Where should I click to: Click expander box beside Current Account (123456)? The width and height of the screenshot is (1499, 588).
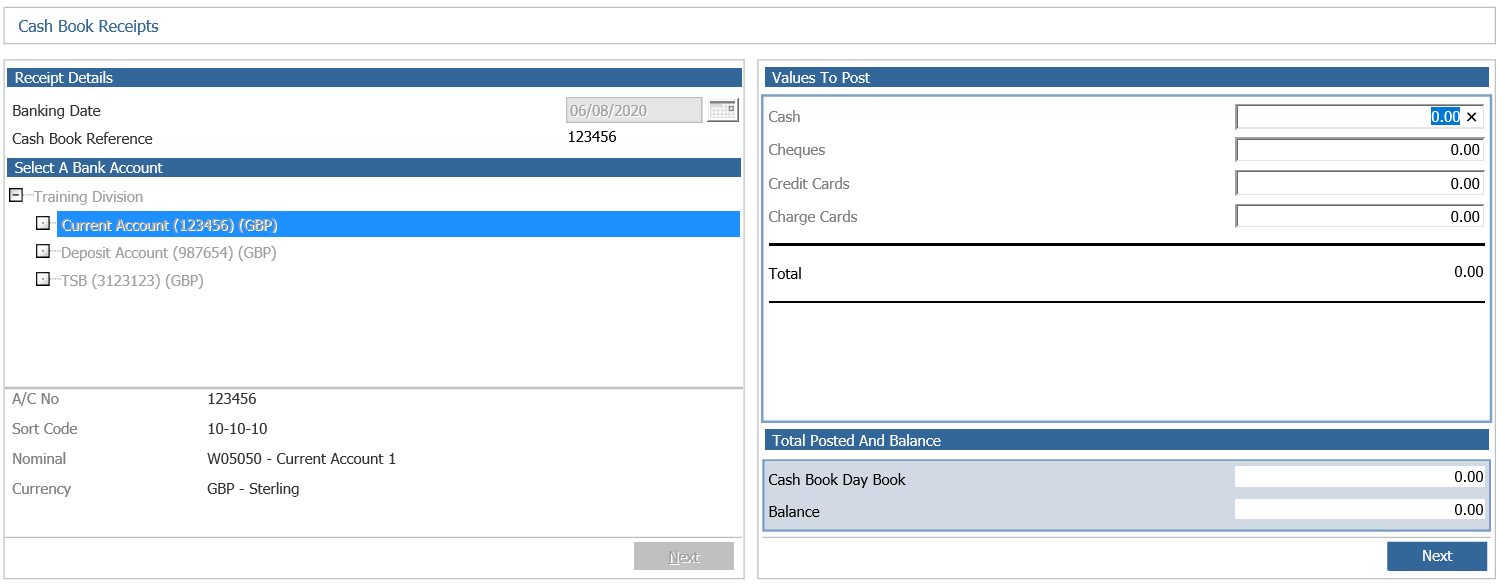(43, 224)
